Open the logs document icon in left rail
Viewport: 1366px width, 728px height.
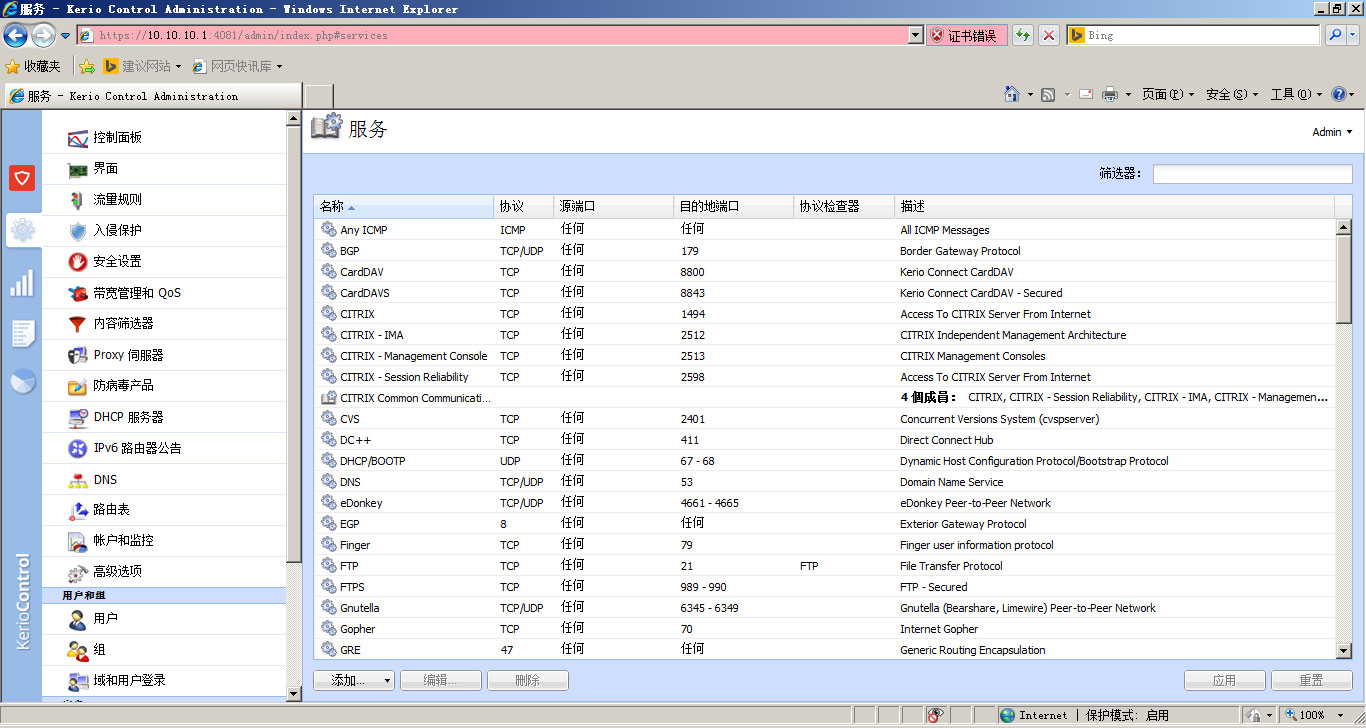click(22, 333)
